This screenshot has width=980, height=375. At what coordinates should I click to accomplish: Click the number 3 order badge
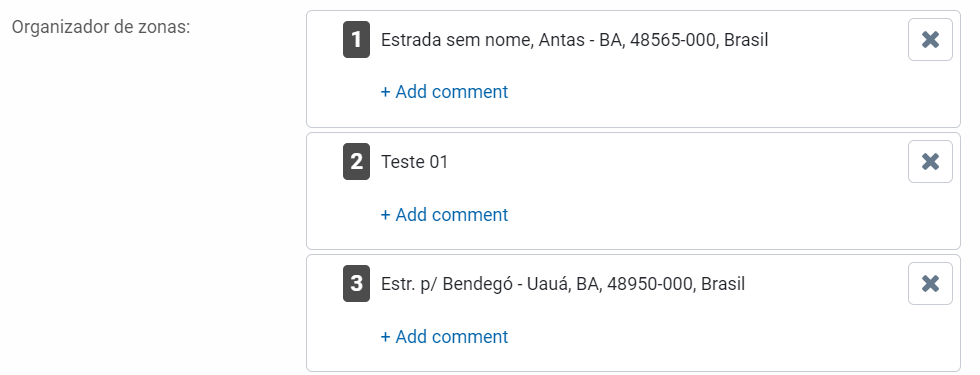click(356, 284)
